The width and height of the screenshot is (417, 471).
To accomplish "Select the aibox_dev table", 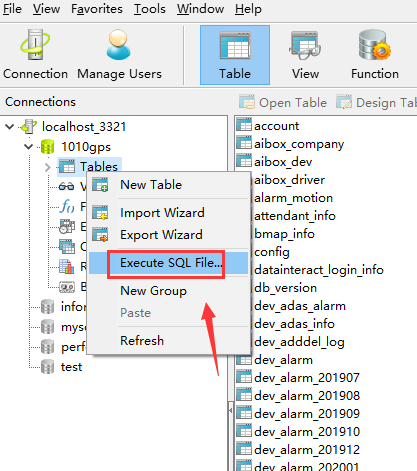I will [283, 162].
